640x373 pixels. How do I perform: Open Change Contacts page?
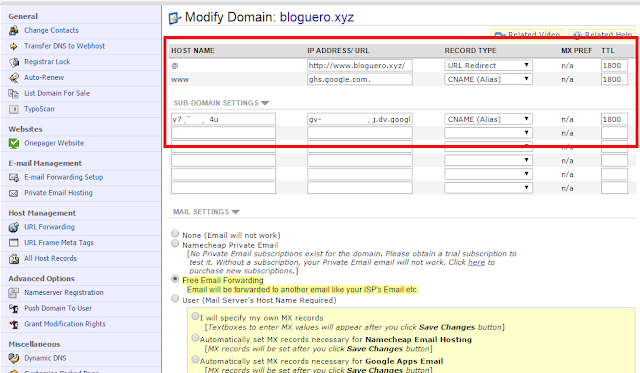[x=51, y=30]
